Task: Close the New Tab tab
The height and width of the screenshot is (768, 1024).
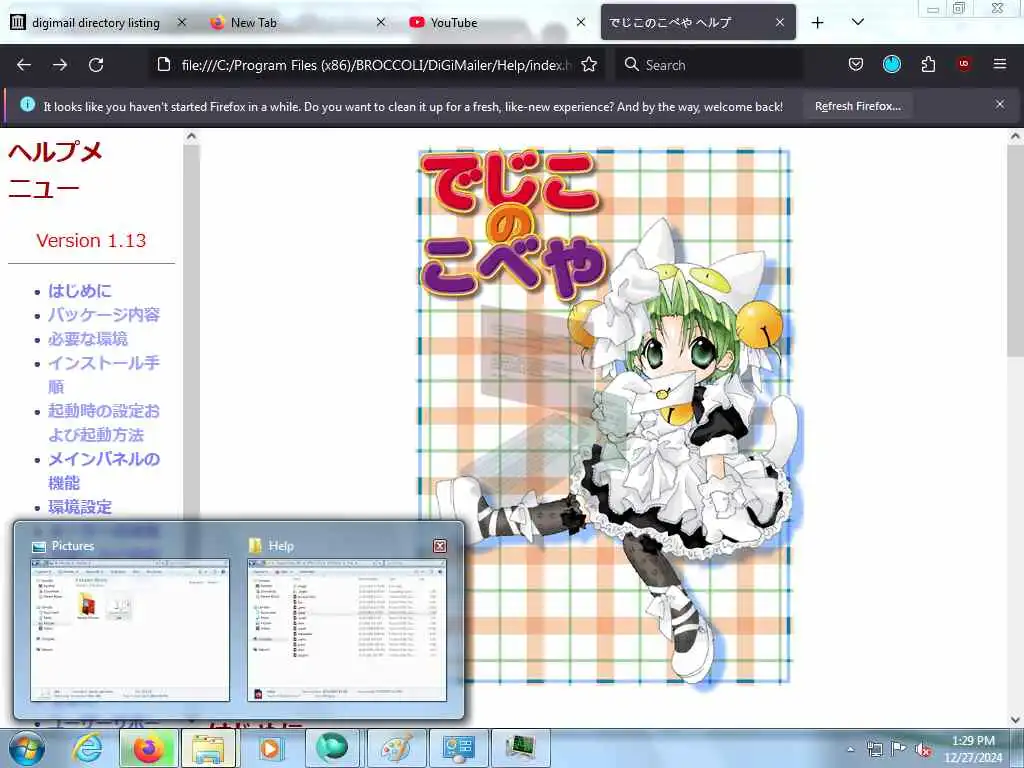Action: click(381, 22)
